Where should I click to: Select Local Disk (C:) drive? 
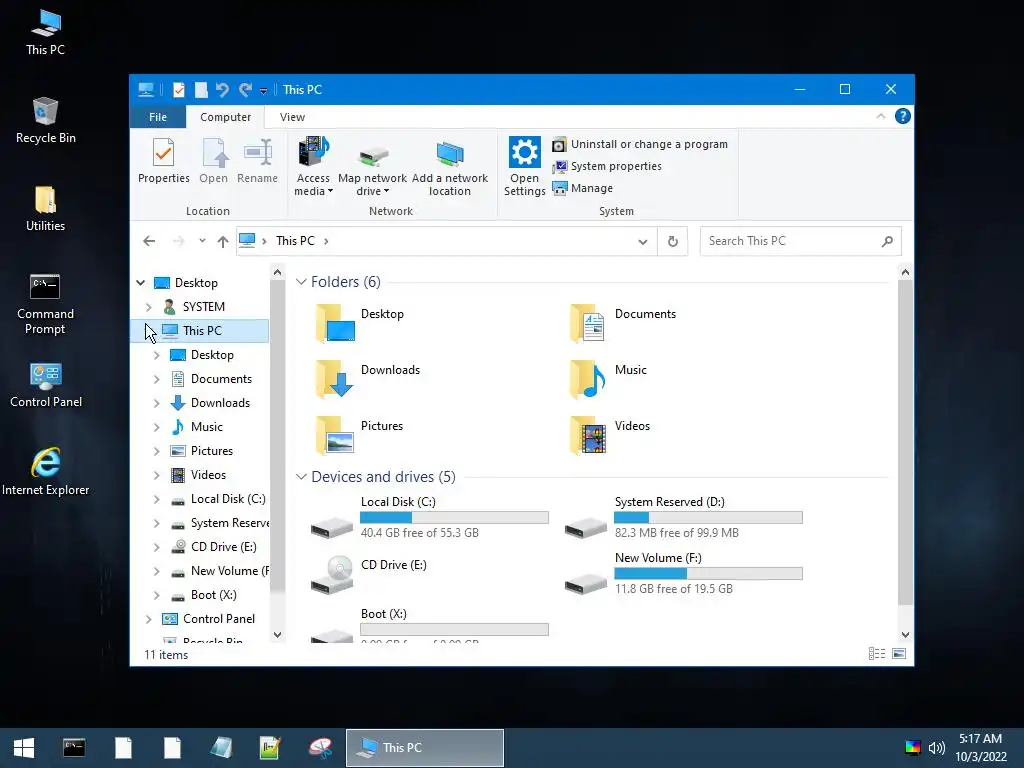[x=430, y=517]
